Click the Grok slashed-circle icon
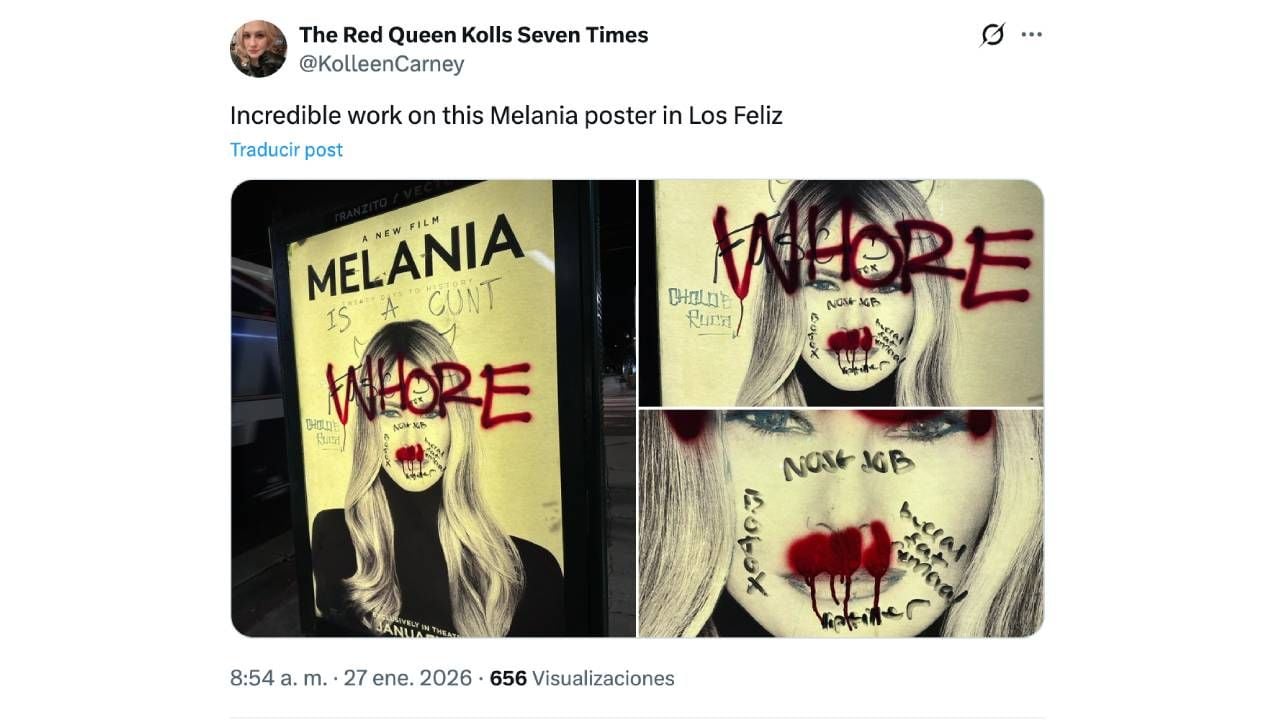The width and height of the screenshot is (1280, 720). 992,36
